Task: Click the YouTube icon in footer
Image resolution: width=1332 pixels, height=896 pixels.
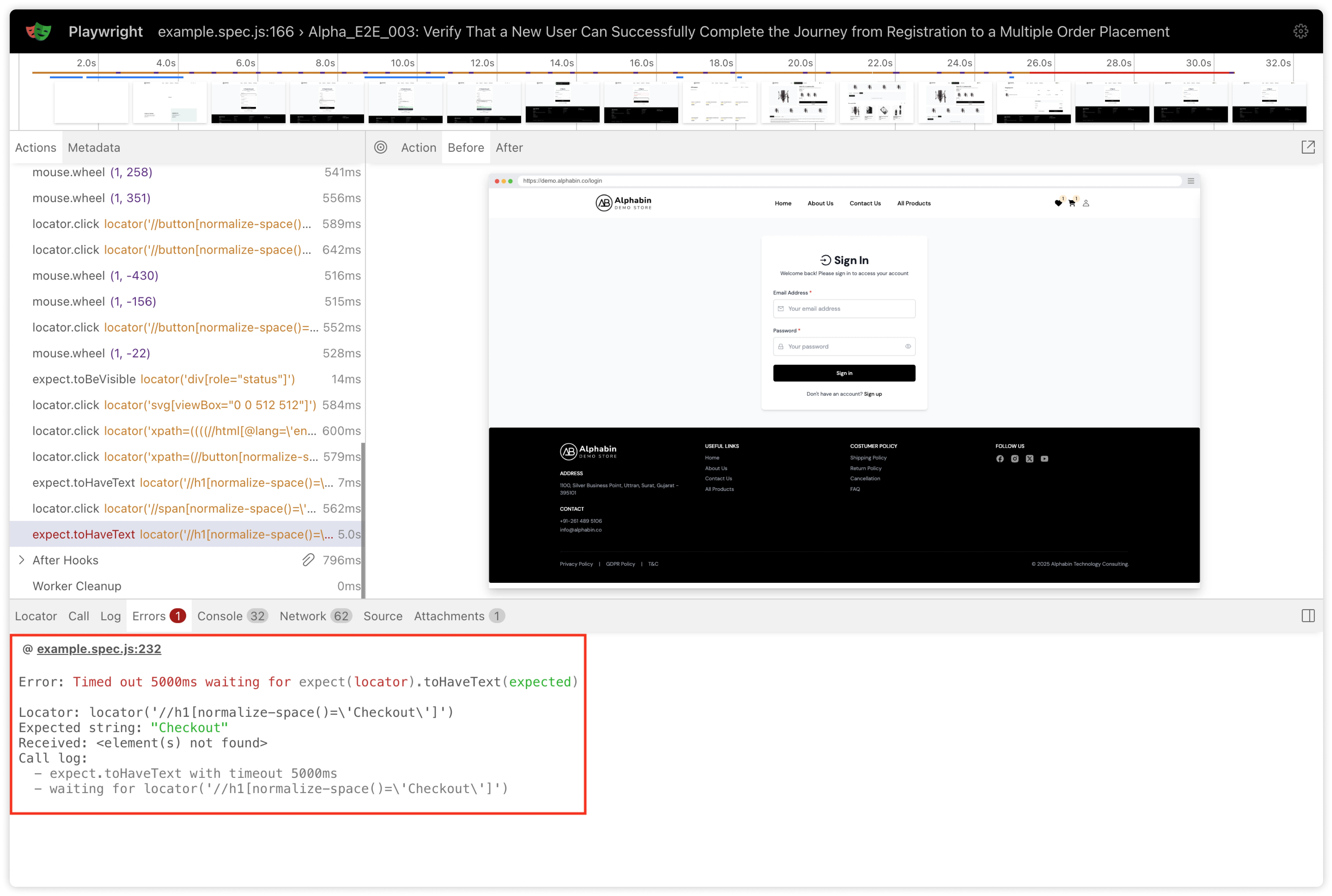Action: 1044,459
